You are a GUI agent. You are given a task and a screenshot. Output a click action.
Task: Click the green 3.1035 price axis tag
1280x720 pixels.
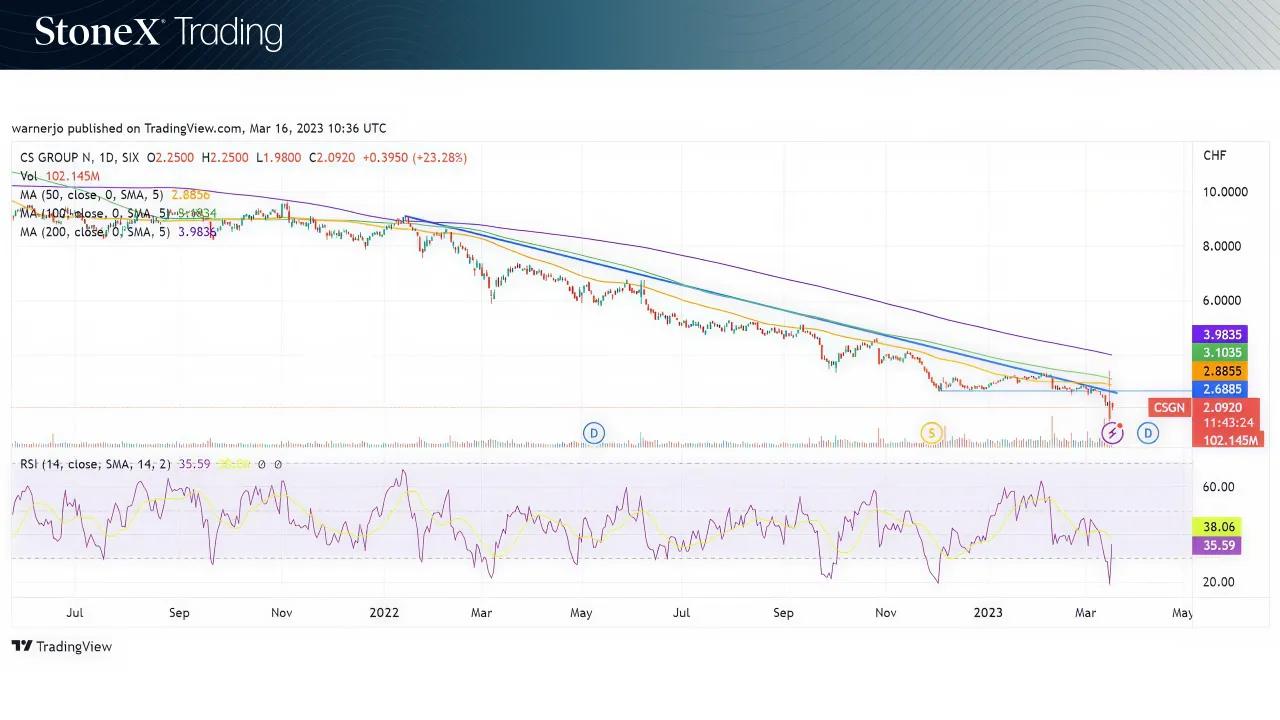(1219, 353)
